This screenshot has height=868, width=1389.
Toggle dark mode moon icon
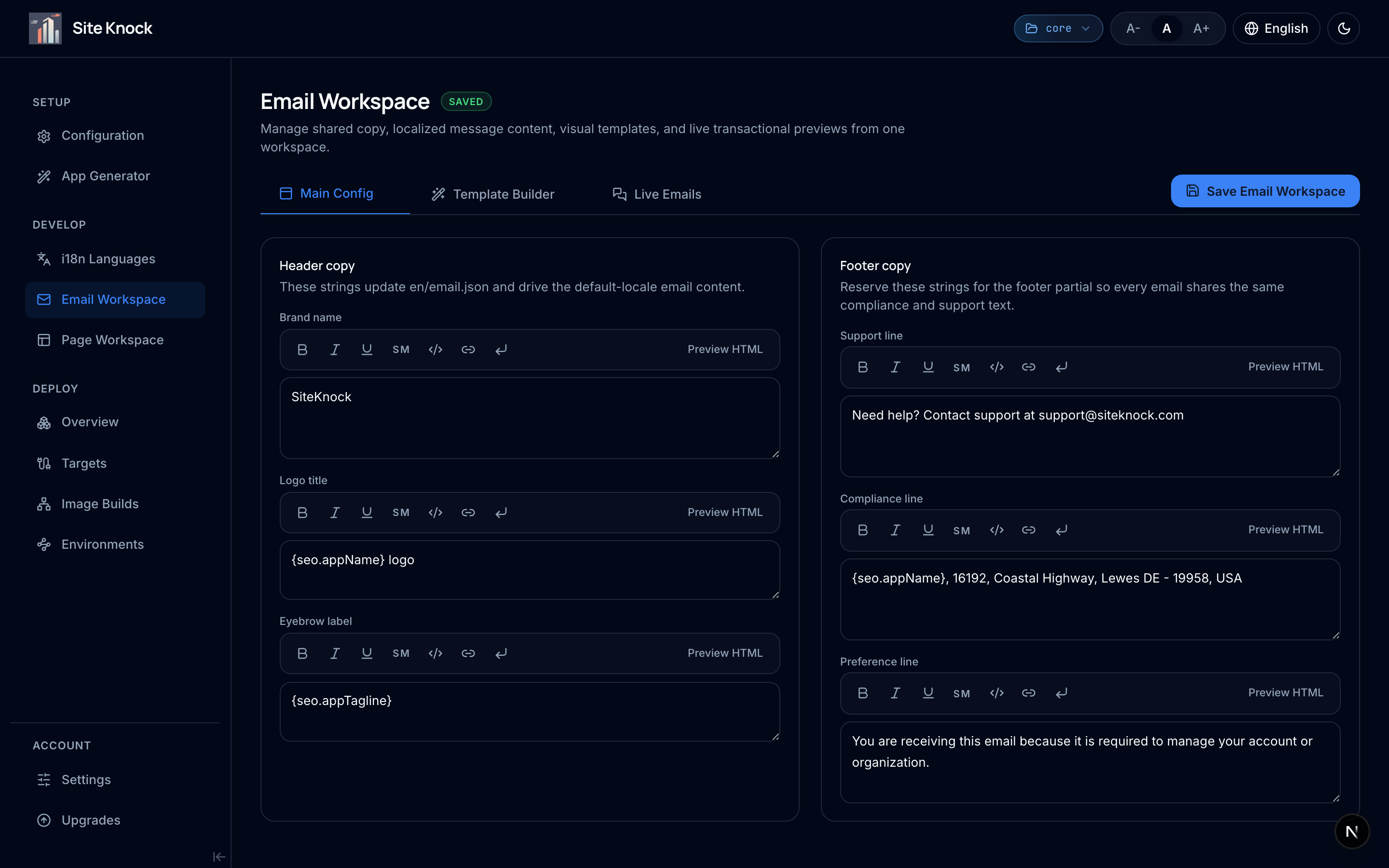[x=1344, y=28]
